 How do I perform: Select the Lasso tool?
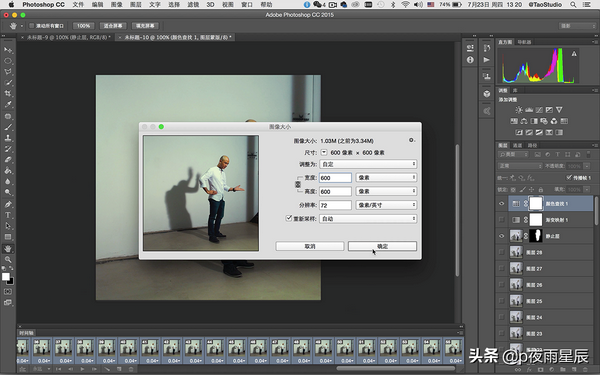[x=8, y=72]
